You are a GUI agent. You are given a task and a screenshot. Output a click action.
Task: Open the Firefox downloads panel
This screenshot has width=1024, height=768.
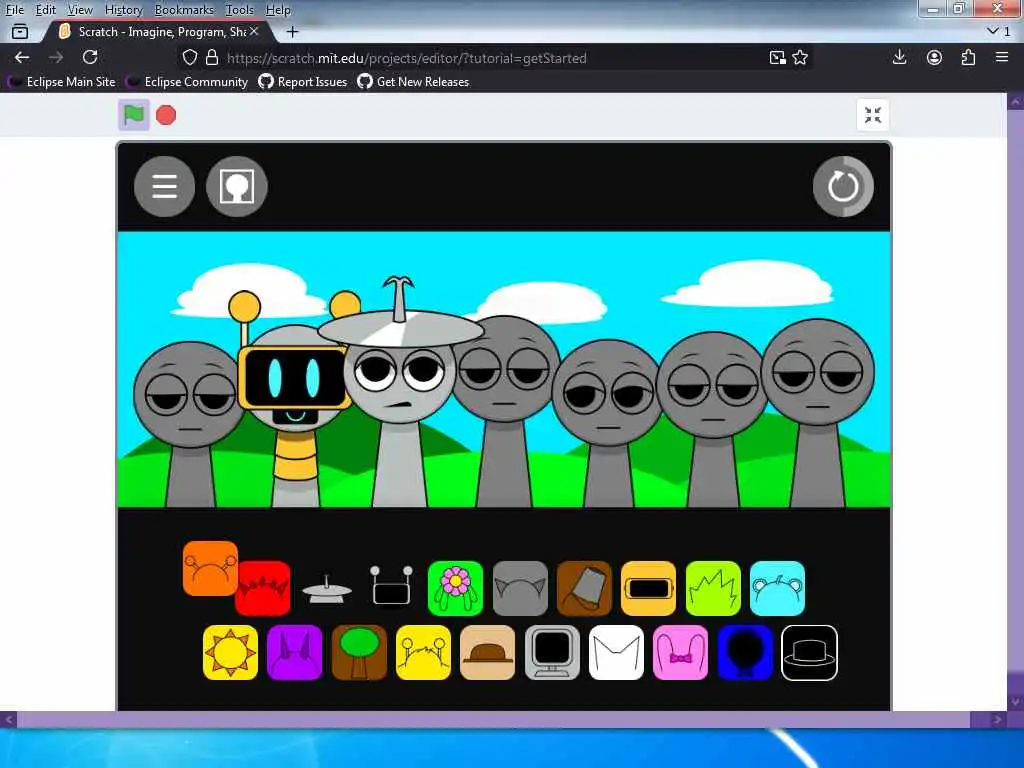coord(899,57)
